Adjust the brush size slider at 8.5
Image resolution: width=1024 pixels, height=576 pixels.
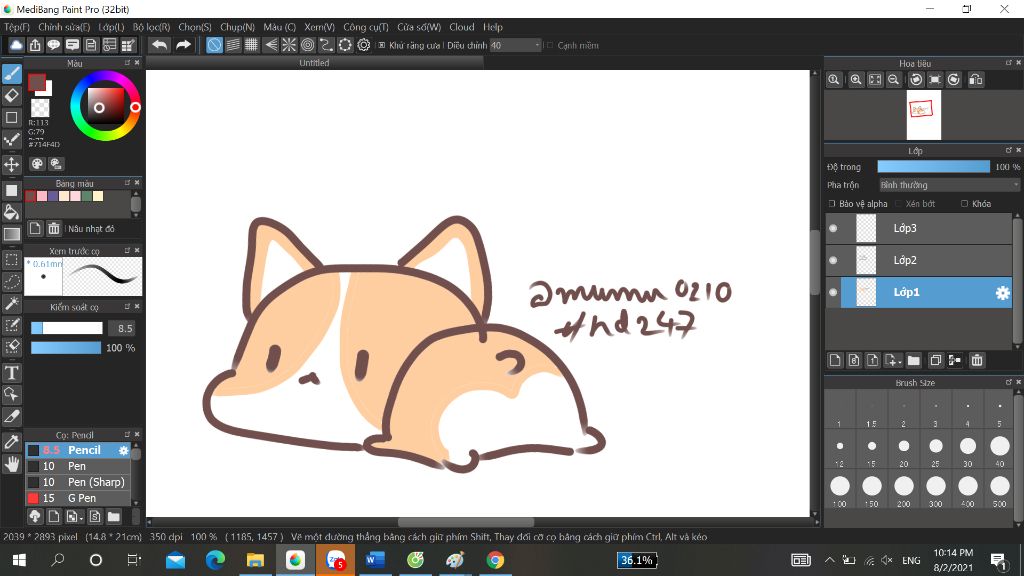point(67,328)
